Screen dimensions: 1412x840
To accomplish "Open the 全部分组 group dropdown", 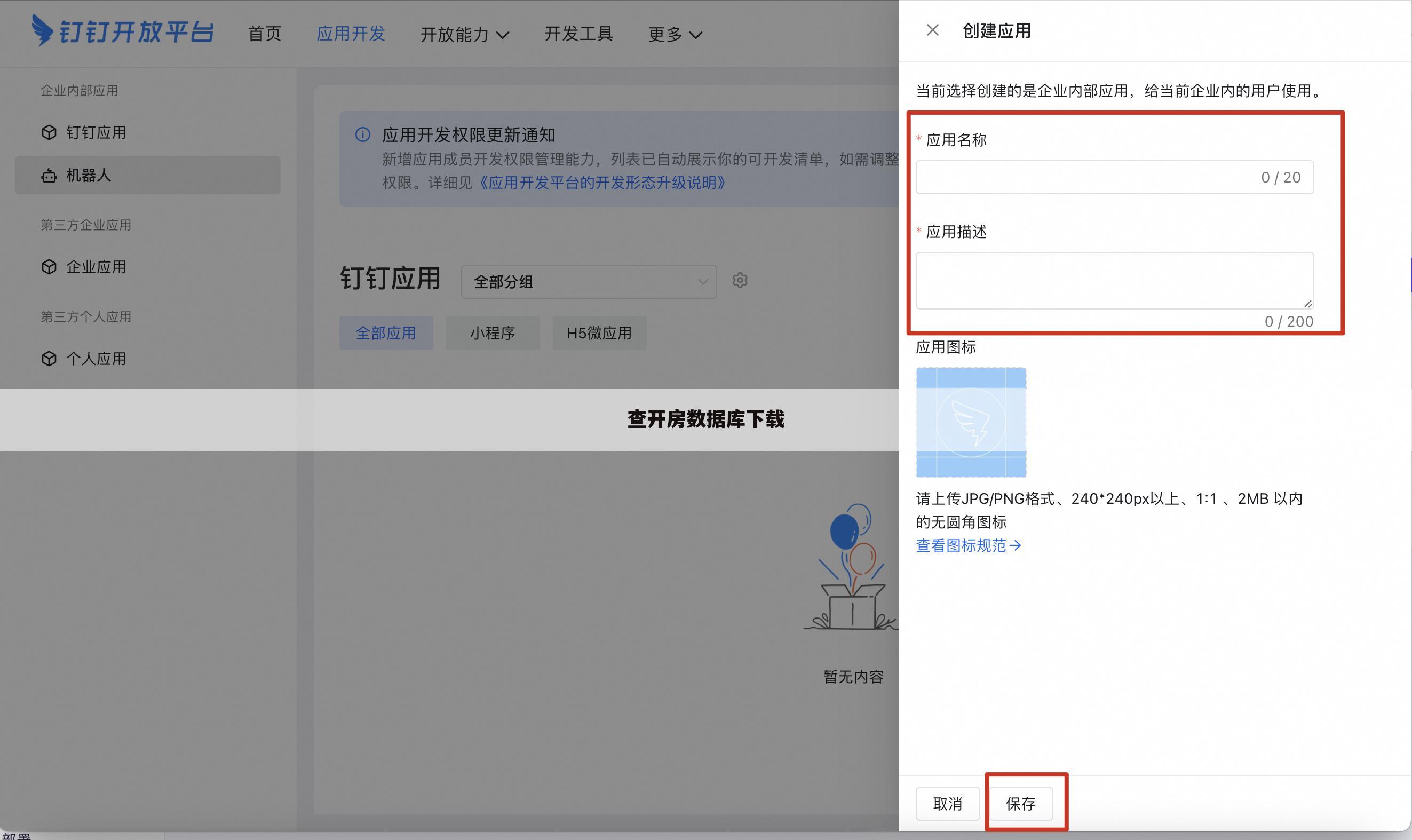I will (589, 281).
